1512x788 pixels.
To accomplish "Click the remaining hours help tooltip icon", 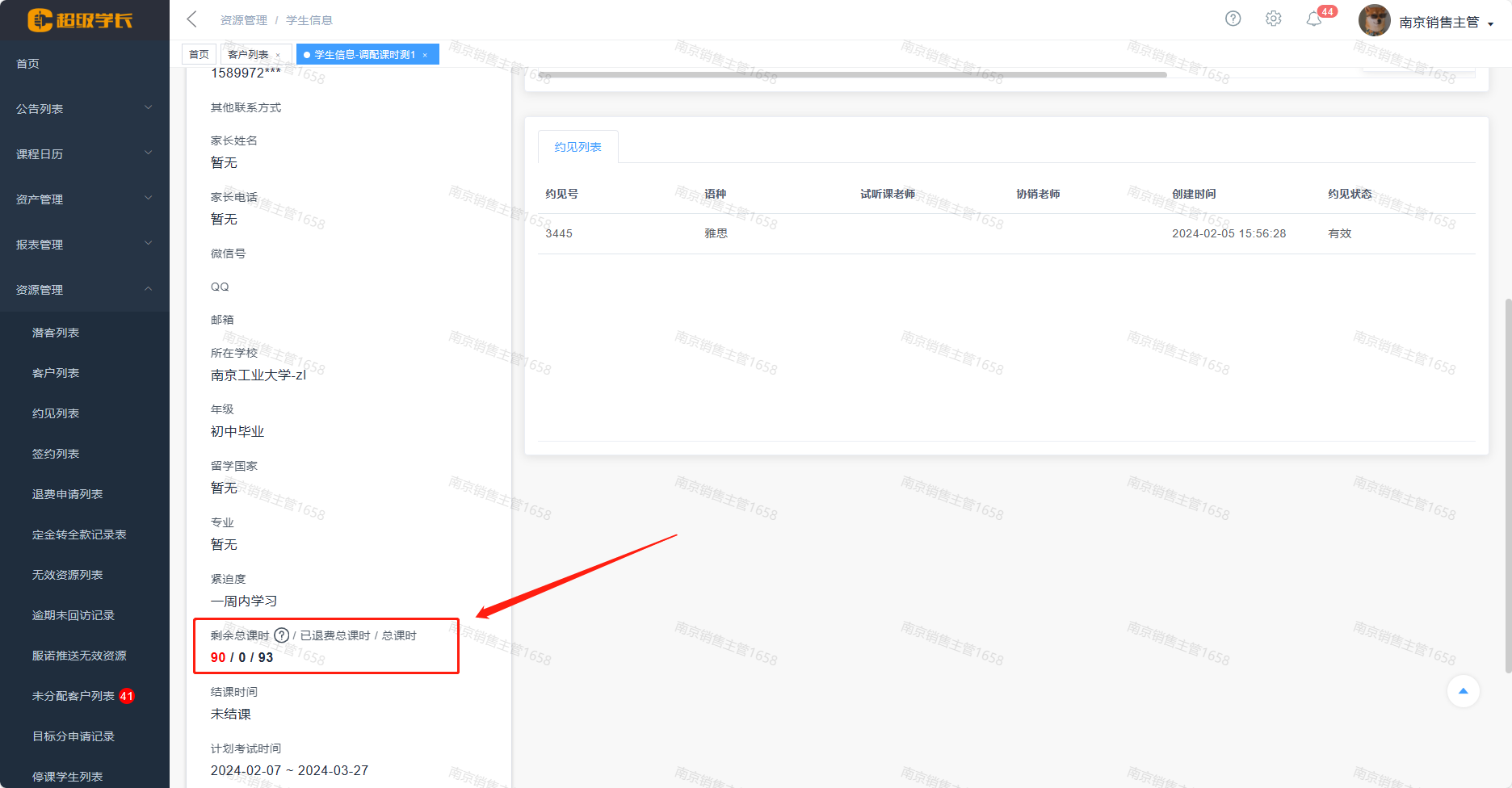I will 281,635.
